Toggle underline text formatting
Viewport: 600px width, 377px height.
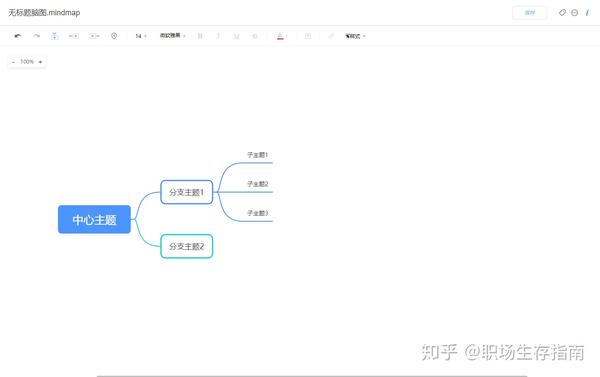pos(236,36)
